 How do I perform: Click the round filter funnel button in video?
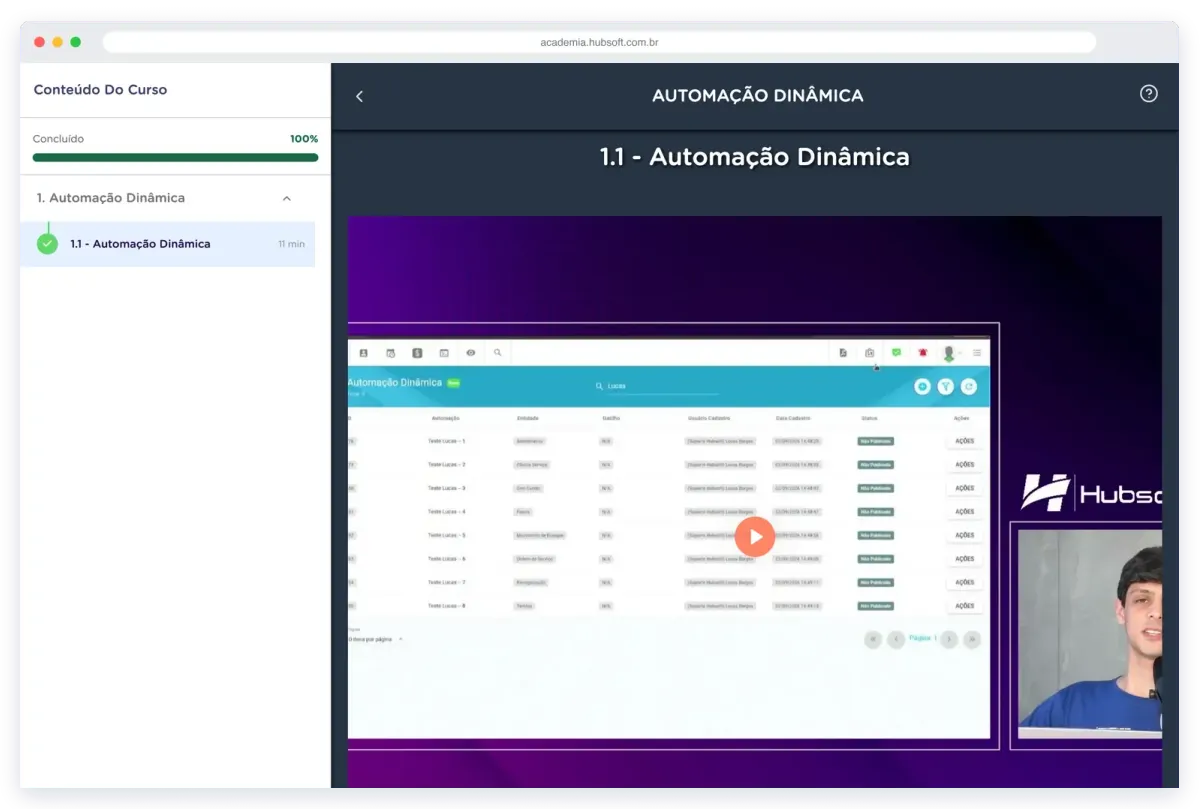coord(946,386)
